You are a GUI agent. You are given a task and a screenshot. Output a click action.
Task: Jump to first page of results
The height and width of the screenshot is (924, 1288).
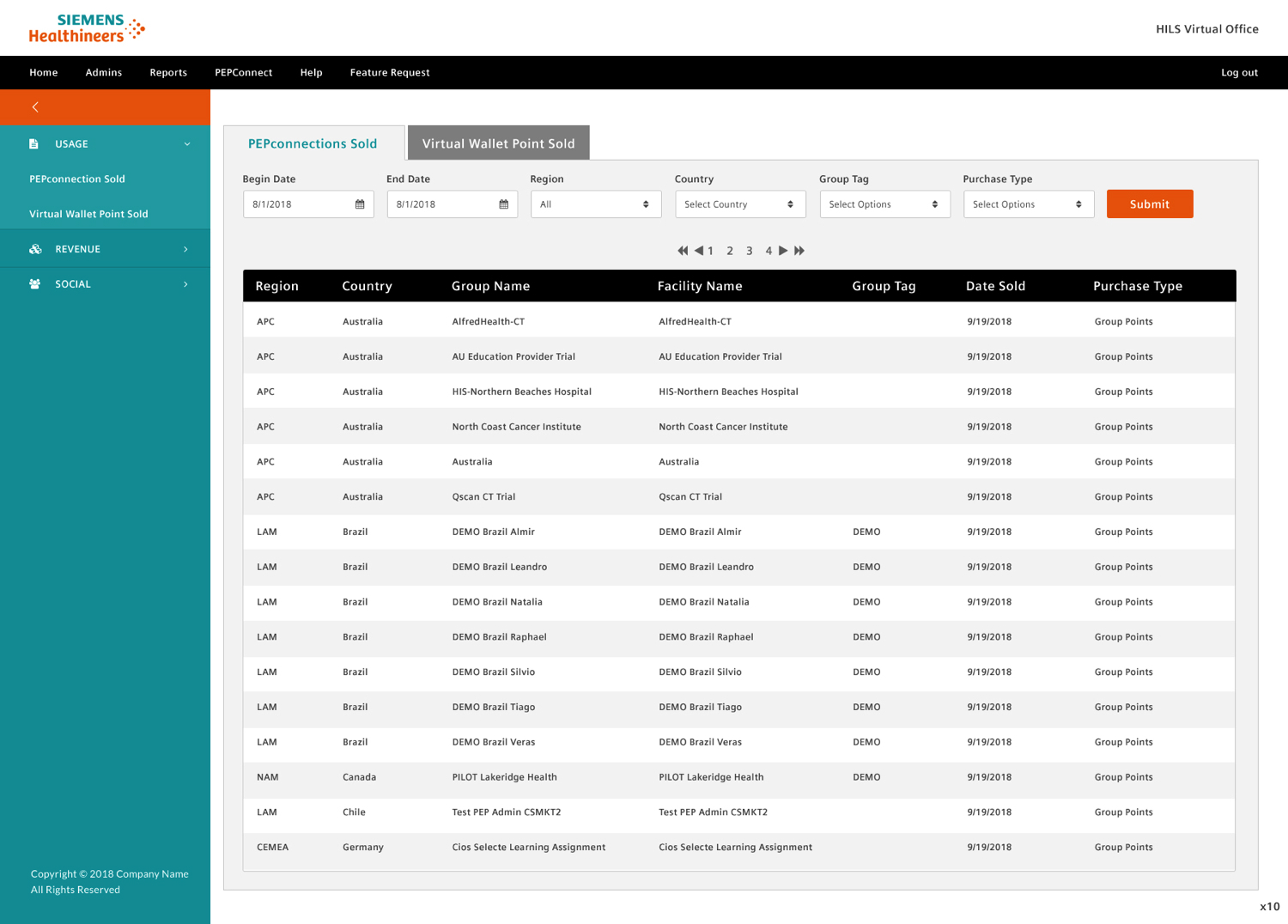683,251
